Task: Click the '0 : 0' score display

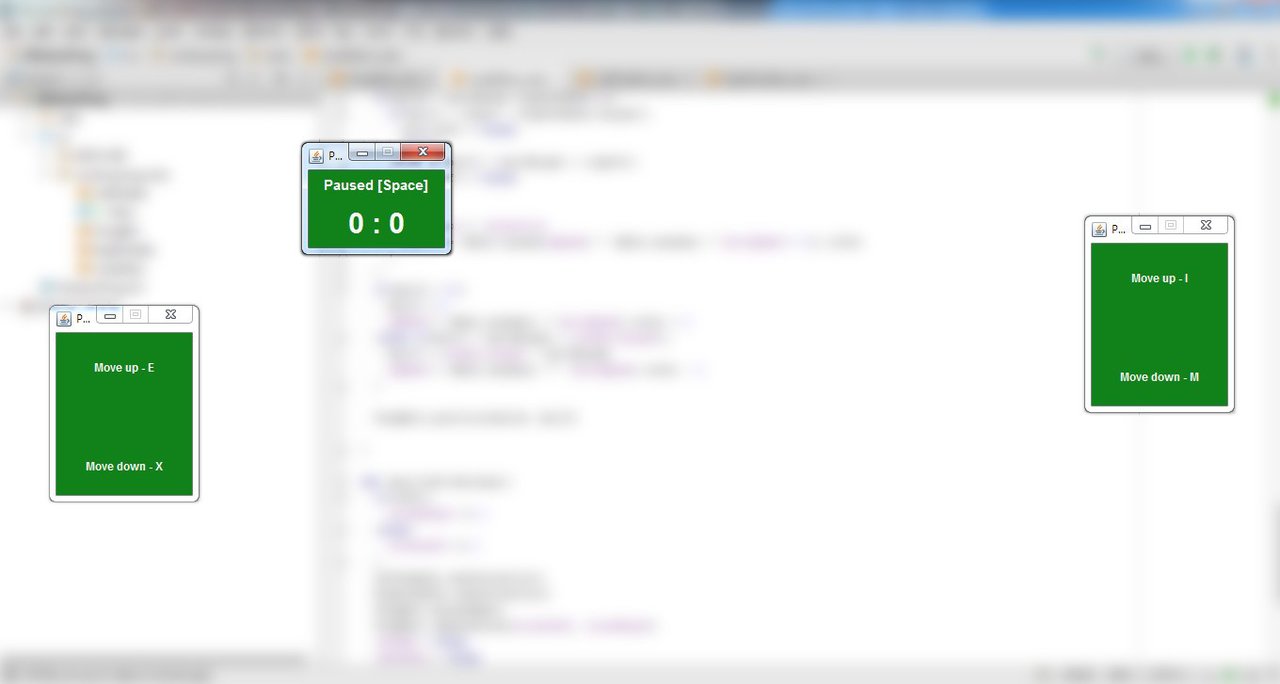Action: (x=376, y=223)
